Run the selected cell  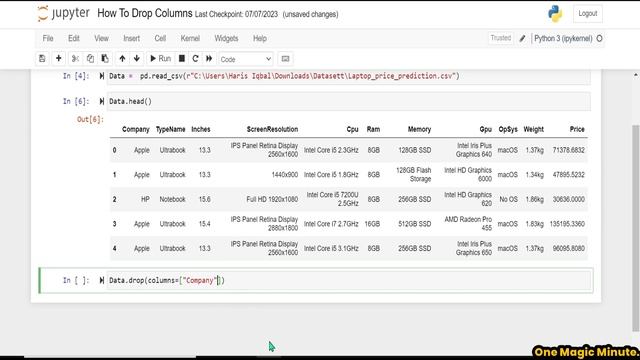tap(160, 59)
